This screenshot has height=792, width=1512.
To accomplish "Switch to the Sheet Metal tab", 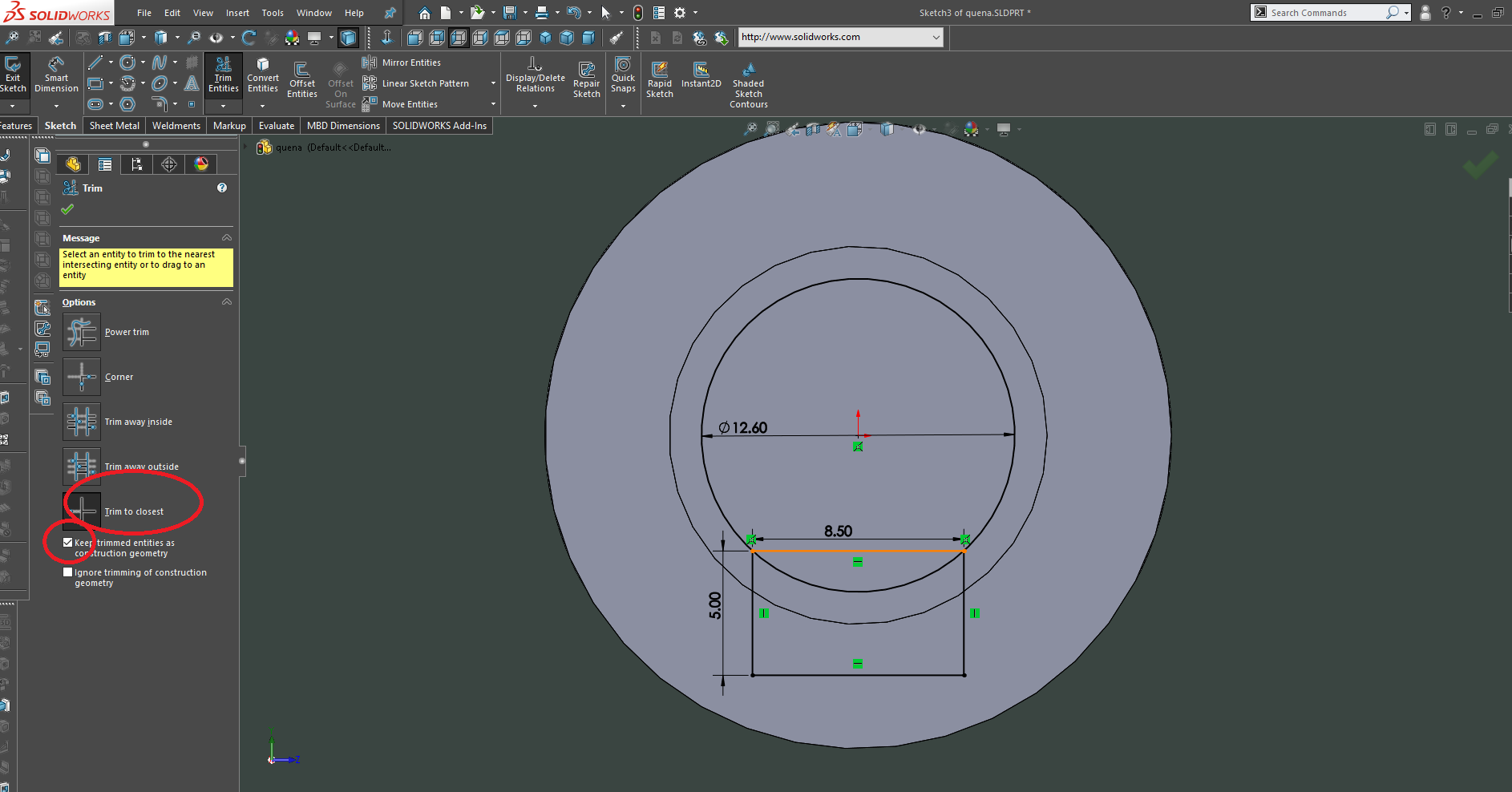I will coord(115,126).
